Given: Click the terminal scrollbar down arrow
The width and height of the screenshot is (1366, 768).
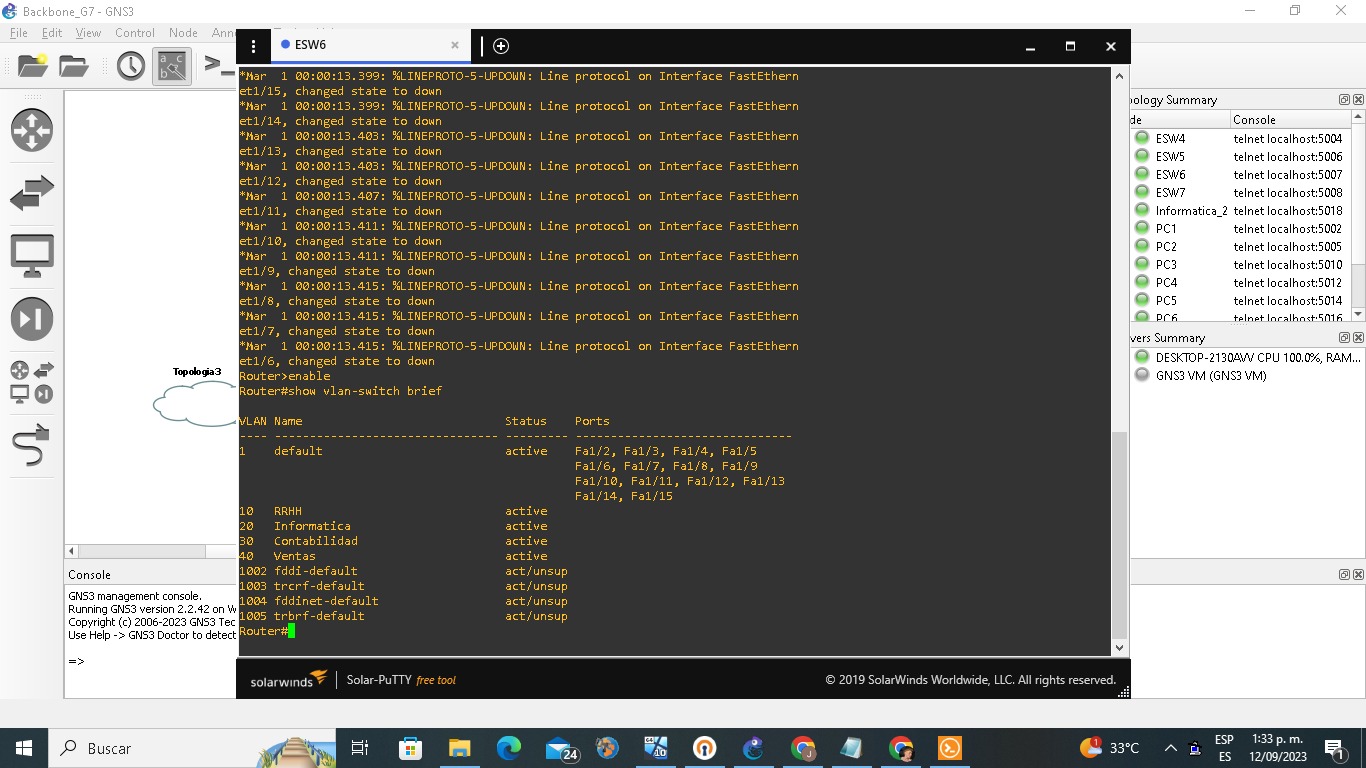Looking at the screenshot, I should pyautogui.click(x=1119, y=647).
